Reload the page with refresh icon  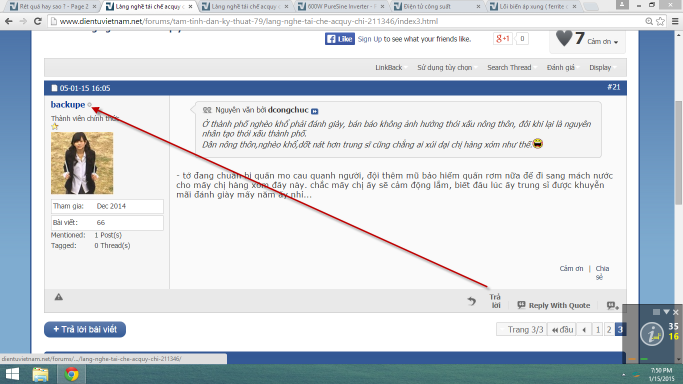[x=38, y=21]
